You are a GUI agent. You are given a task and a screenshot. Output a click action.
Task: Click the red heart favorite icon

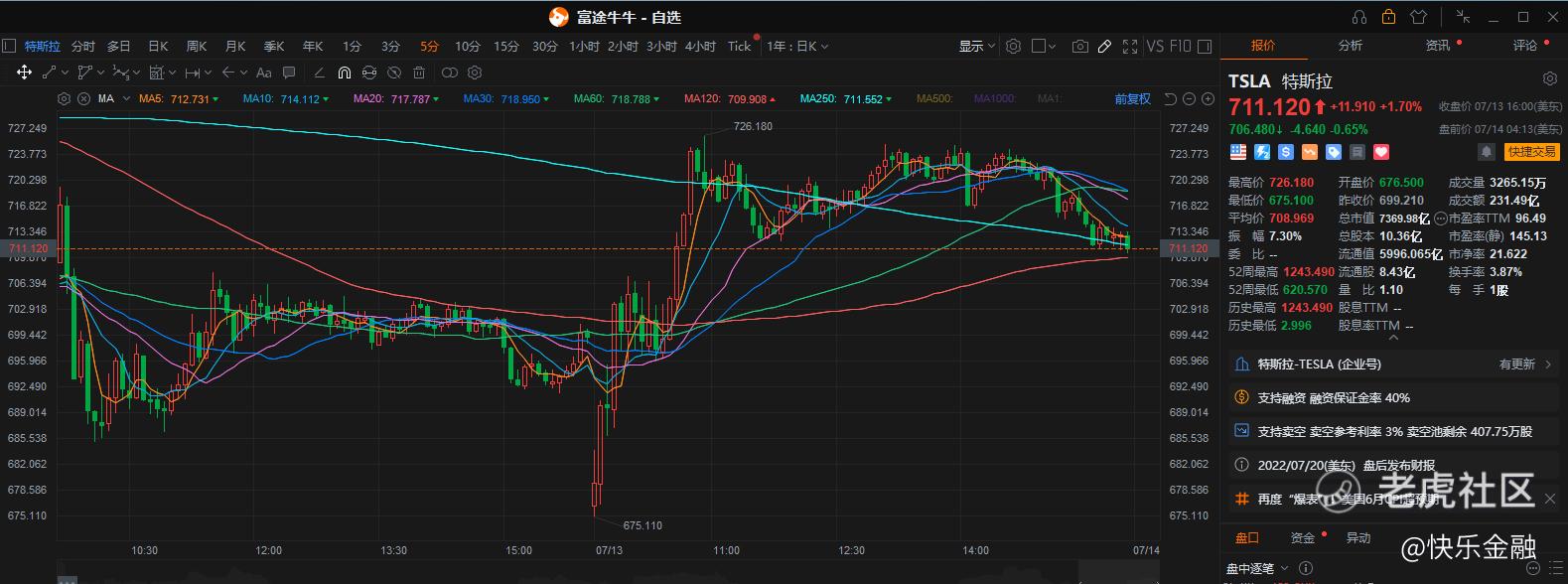(1381, 152)
